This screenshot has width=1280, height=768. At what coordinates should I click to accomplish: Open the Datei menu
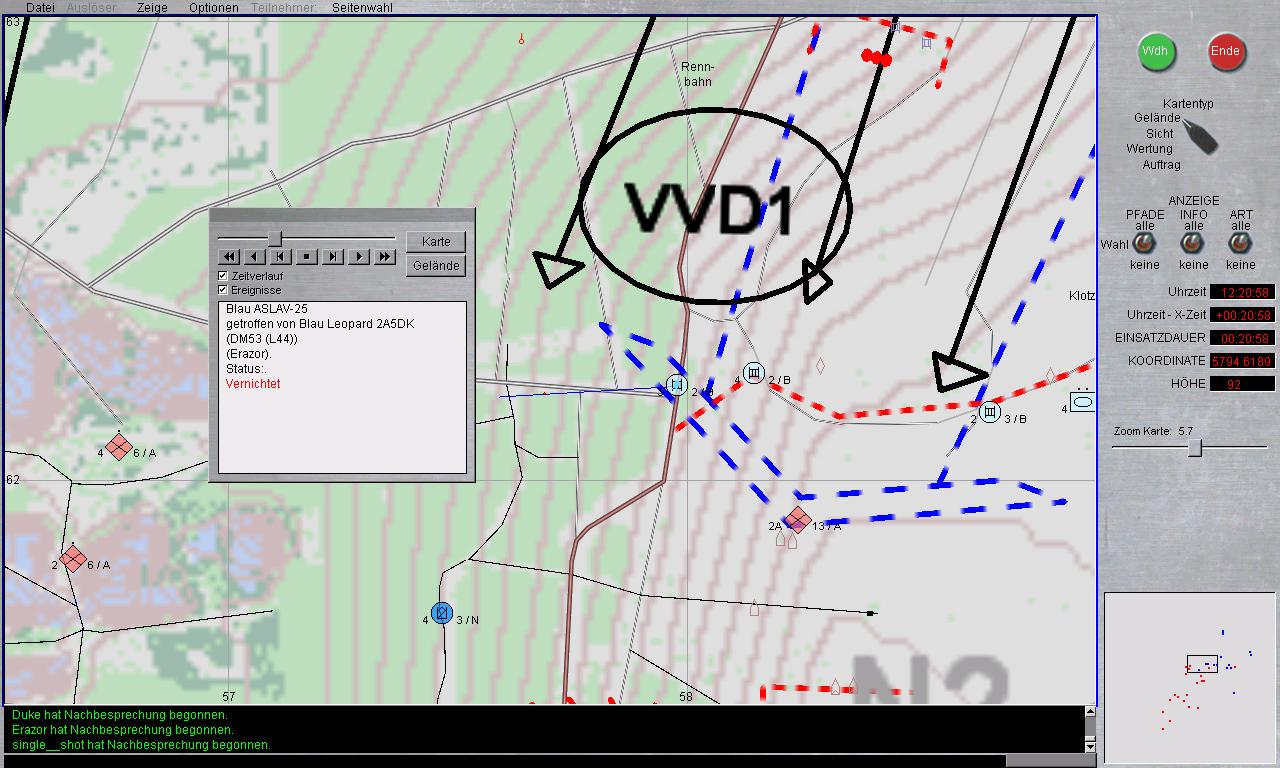pos(40,7)
